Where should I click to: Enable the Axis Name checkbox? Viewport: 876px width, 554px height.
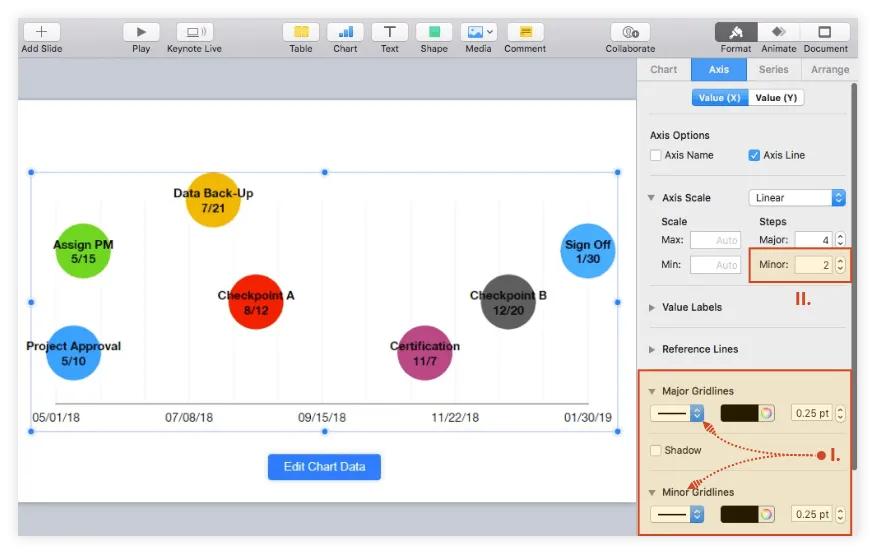(x=656, y=155)
